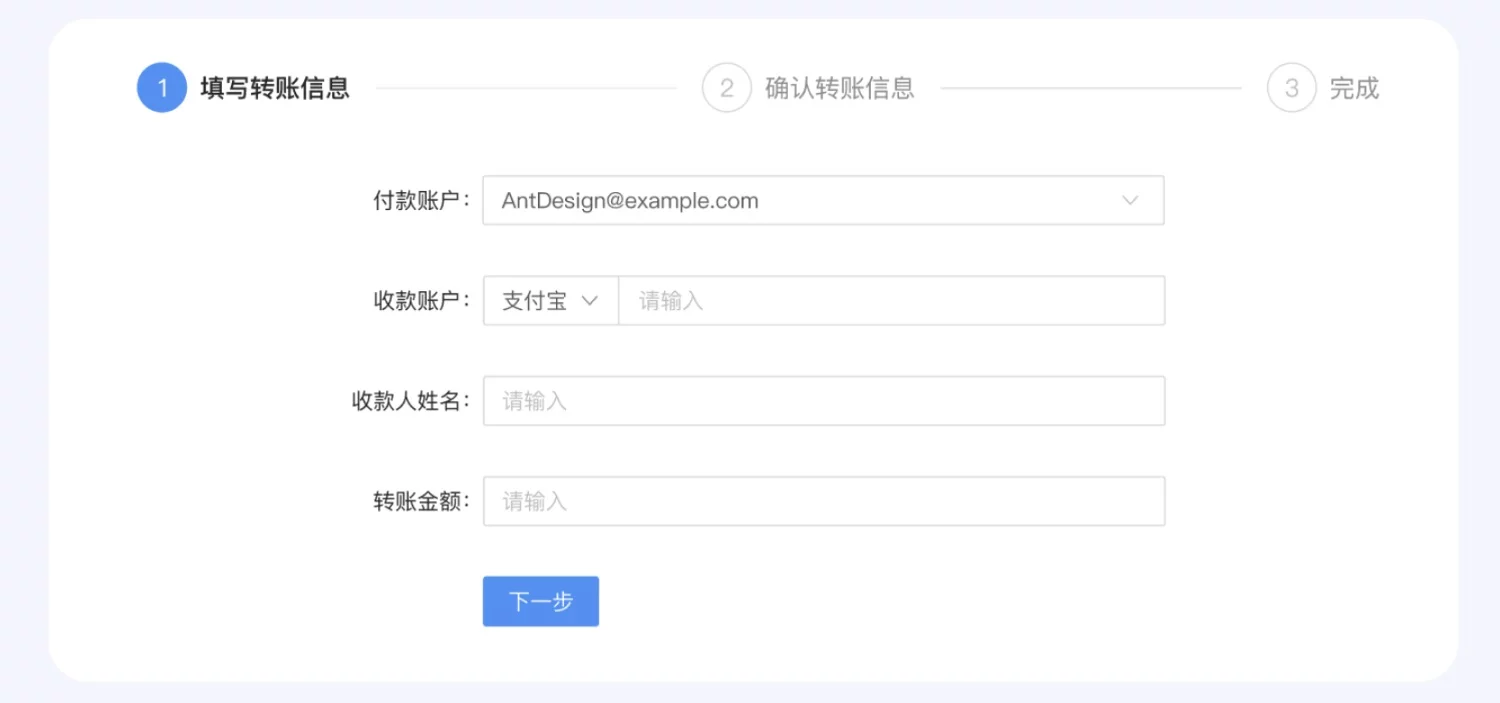
Task: Click the chevron beside 支付宝
Action: (x=590, y=300)
